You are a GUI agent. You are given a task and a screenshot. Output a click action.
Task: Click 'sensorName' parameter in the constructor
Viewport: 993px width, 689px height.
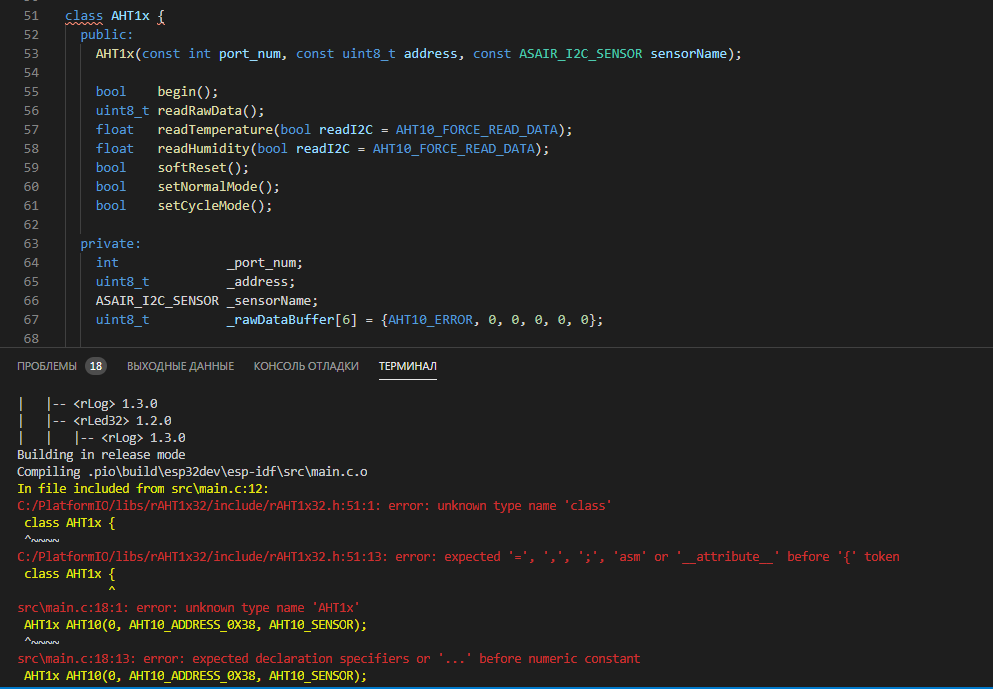point(688,54)
